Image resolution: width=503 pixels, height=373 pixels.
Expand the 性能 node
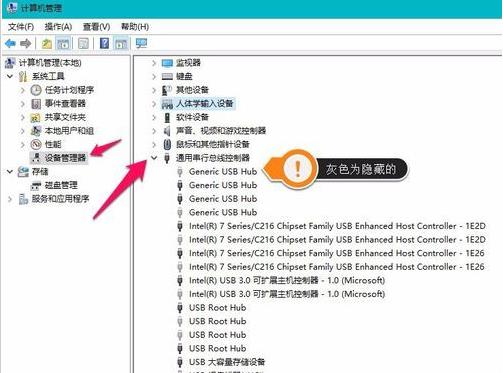(23, 144)
